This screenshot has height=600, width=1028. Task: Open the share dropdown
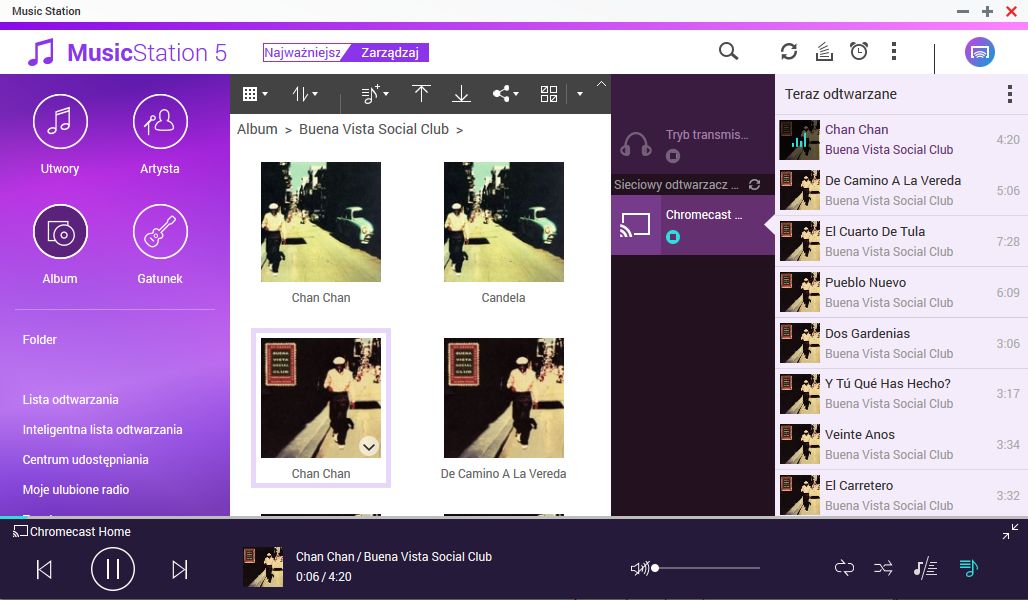pos(505,94)
